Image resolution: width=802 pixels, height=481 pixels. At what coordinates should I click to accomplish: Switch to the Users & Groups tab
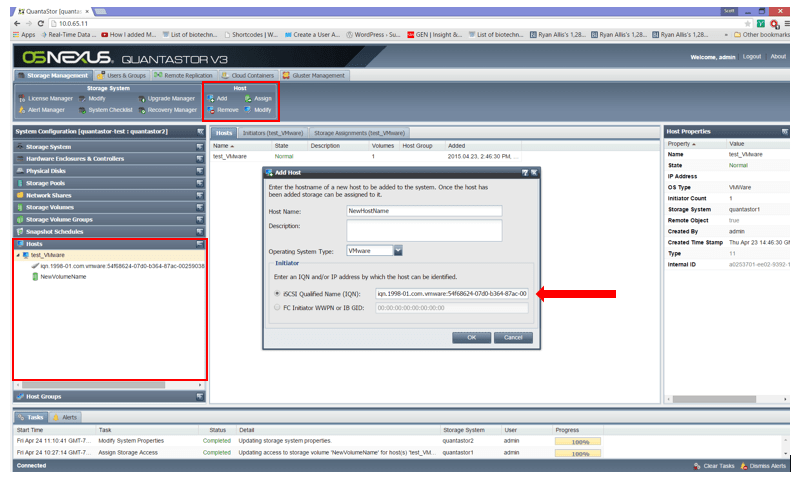click(x=126, y=75)
